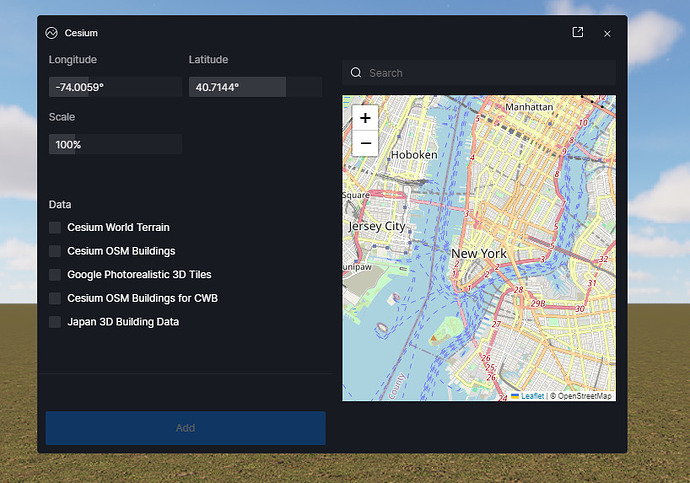Click the Data section heading
This screenshot has height=483, width=690.
(60, 205)
